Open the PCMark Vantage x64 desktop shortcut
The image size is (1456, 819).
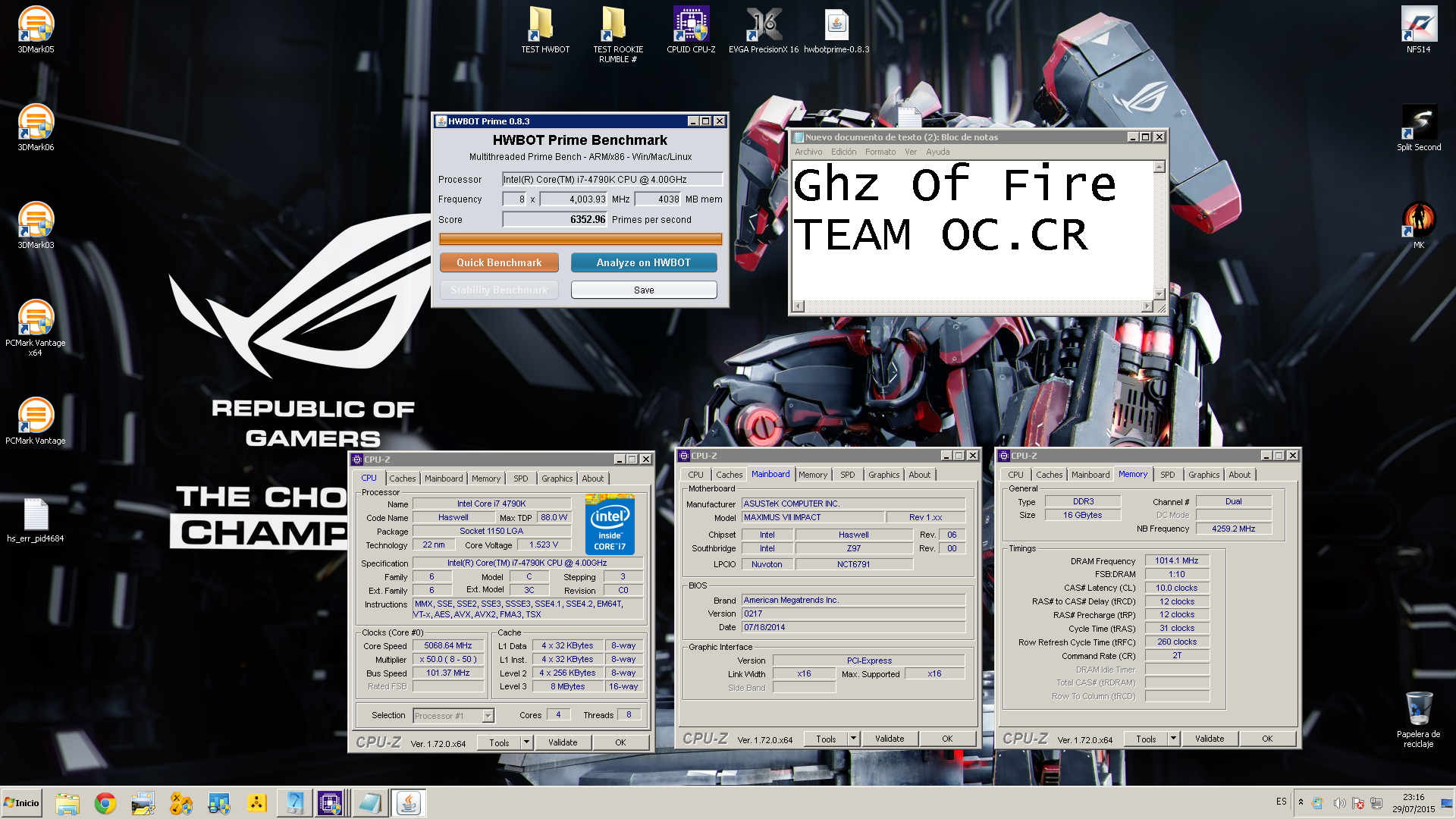[x=36, y=327]
